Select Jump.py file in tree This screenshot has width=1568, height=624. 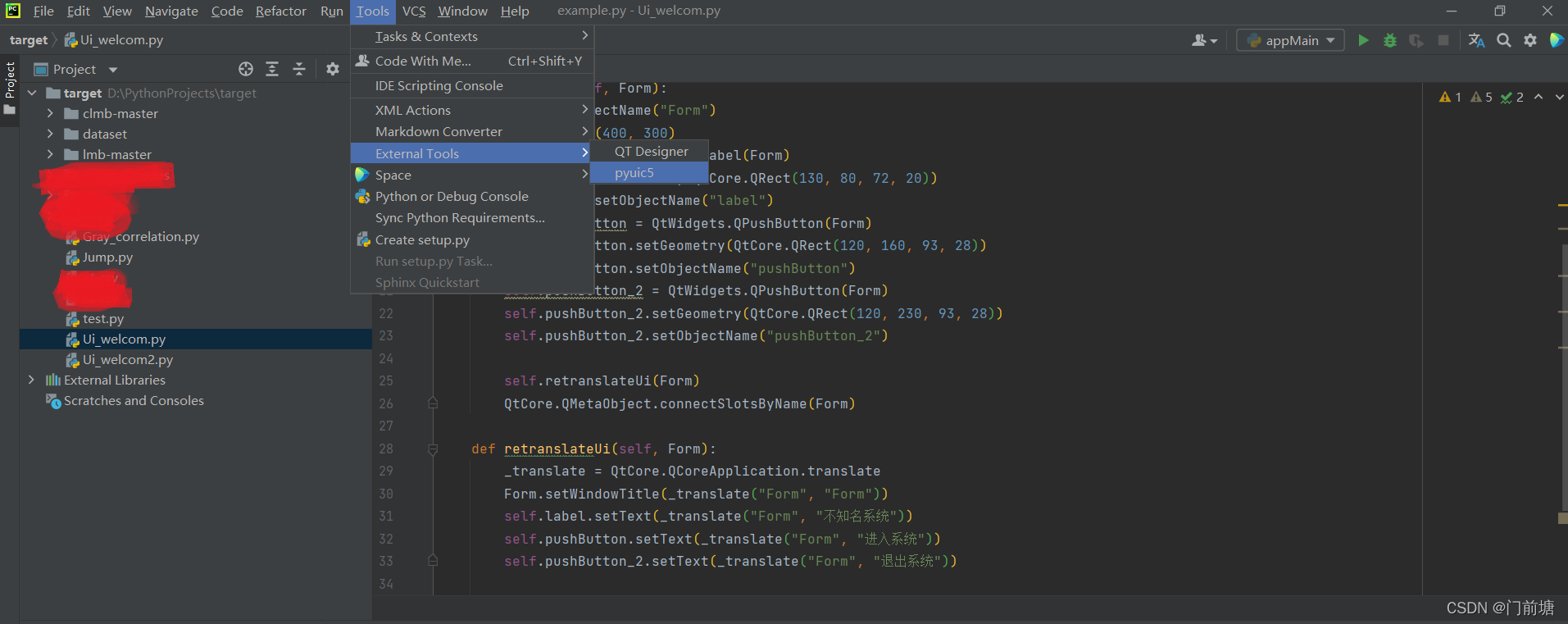(107, 257)
